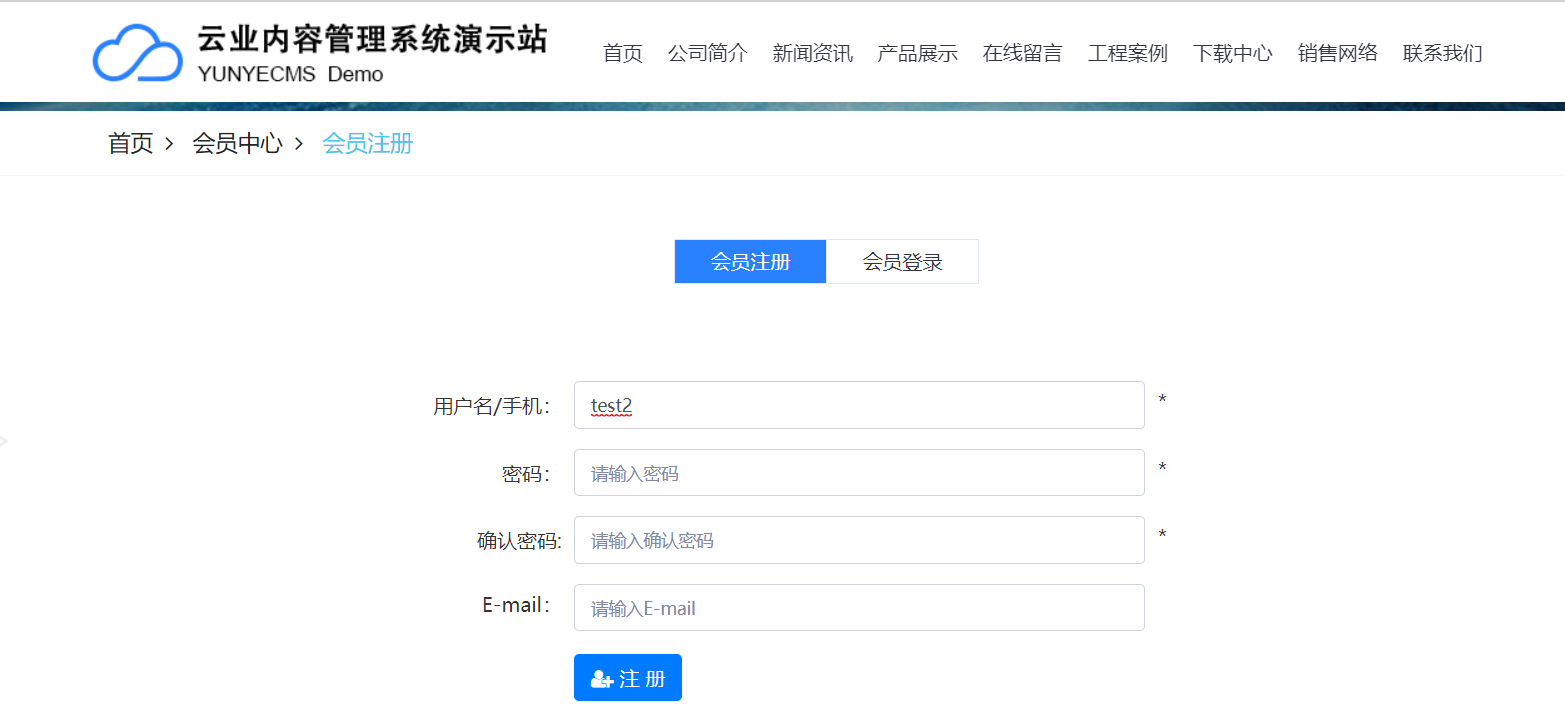
Task: Select the 会员注册 tab
Action: [750, 261]
